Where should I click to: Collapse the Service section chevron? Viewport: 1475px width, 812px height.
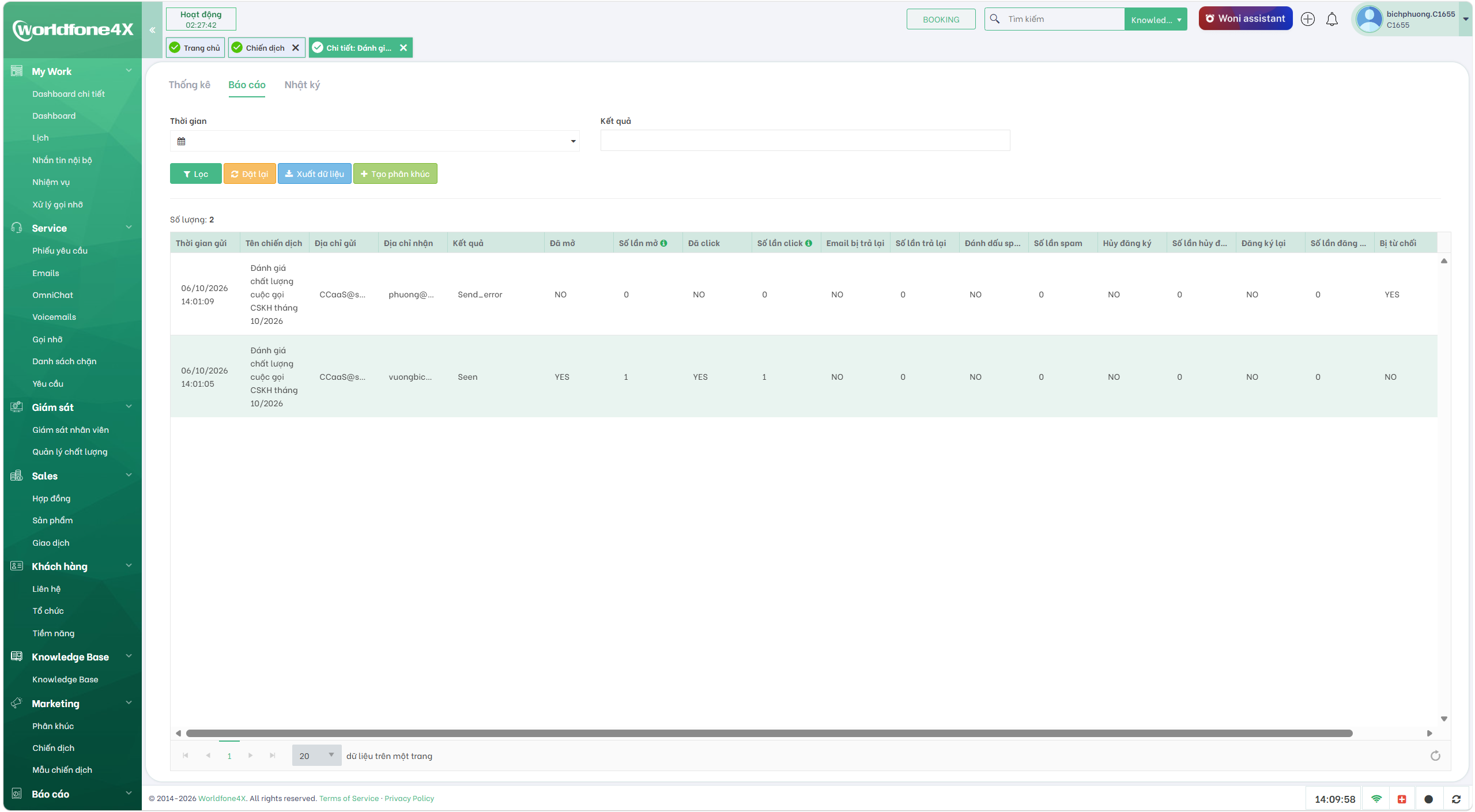(x=129, y=228)
